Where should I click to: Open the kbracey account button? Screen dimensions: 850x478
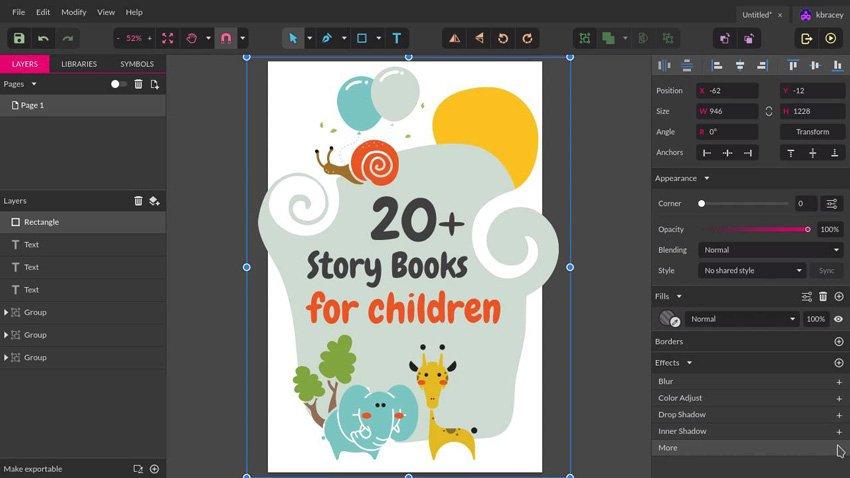pos(821,15)
